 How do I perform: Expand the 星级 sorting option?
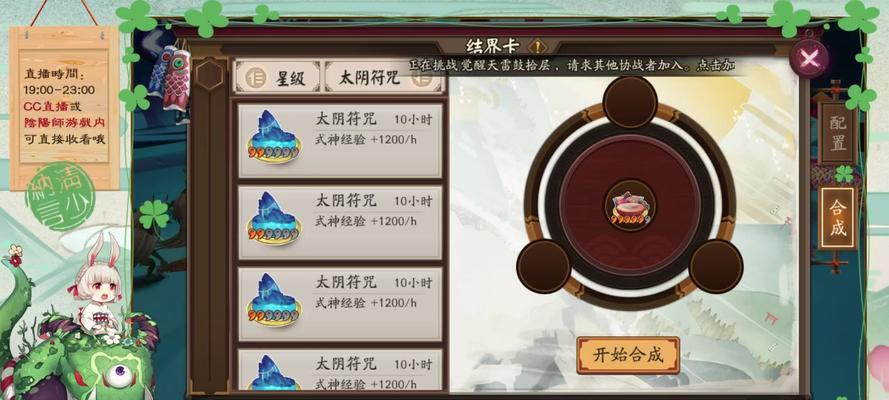[278, 77]
